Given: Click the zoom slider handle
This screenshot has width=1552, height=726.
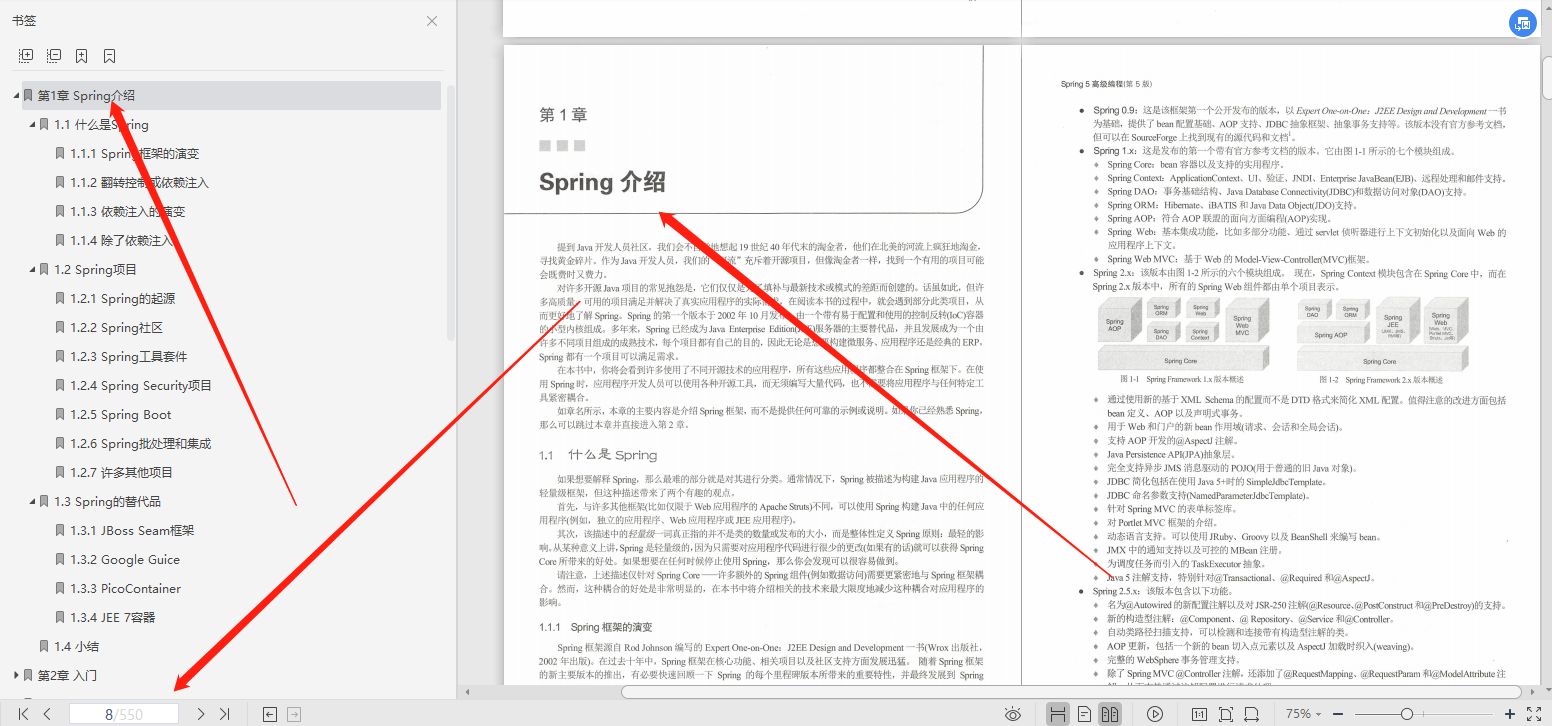Looking at the screenshot, I should [x=1407, y=714].
